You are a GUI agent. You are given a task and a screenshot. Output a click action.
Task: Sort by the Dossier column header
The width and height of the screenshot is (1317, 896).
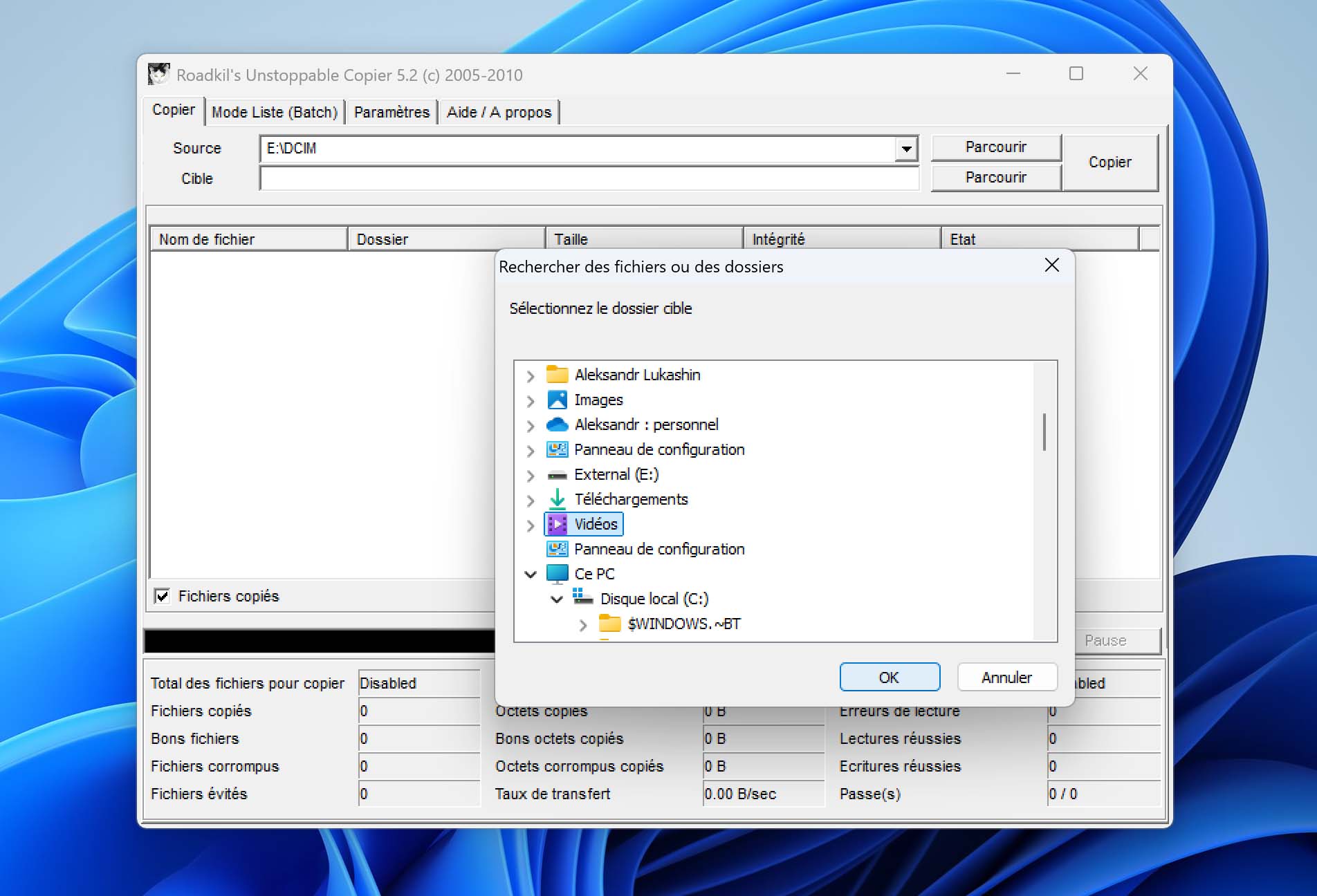tap(446, 239)
